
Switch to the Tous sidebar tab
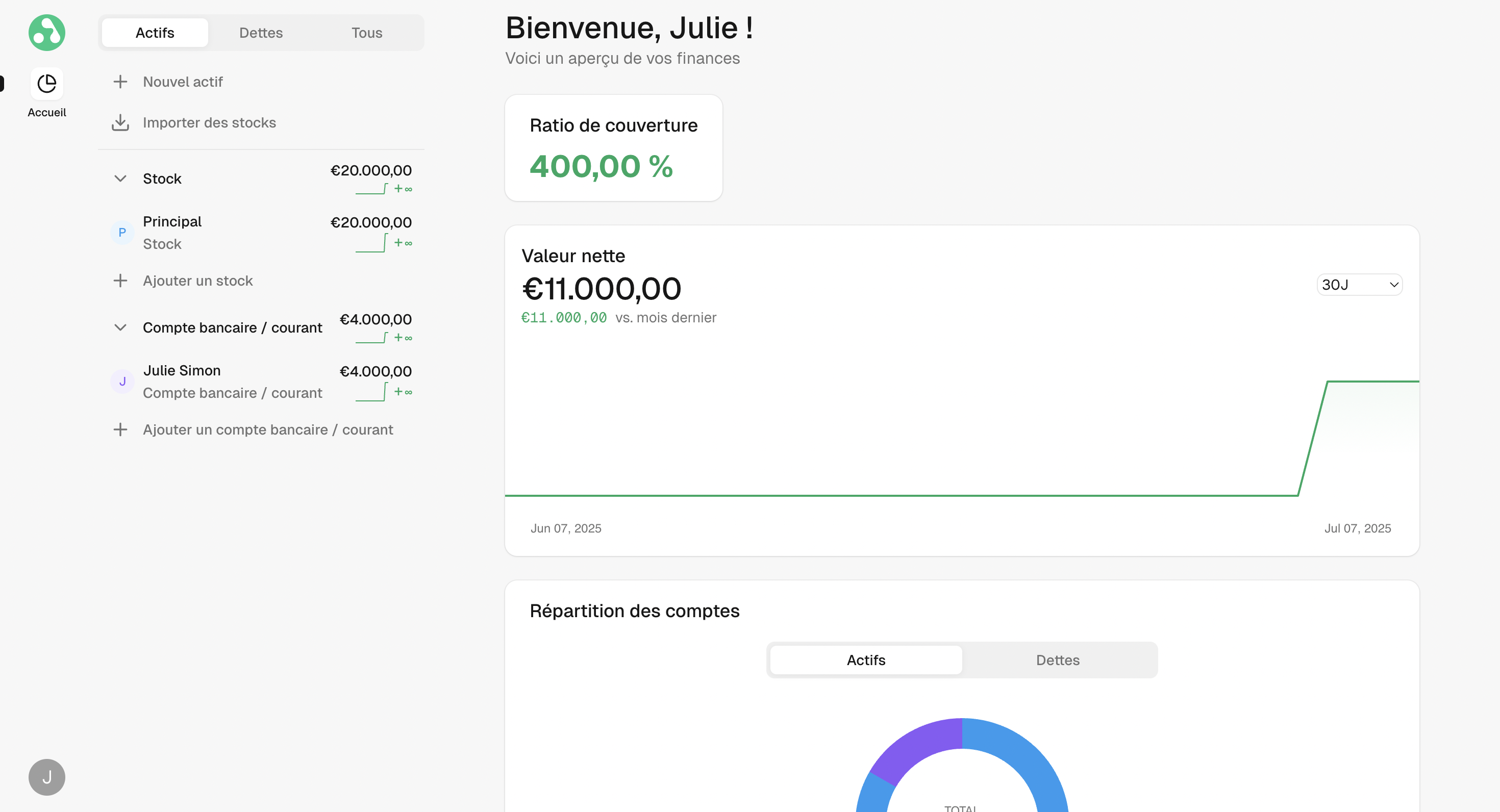367,33
